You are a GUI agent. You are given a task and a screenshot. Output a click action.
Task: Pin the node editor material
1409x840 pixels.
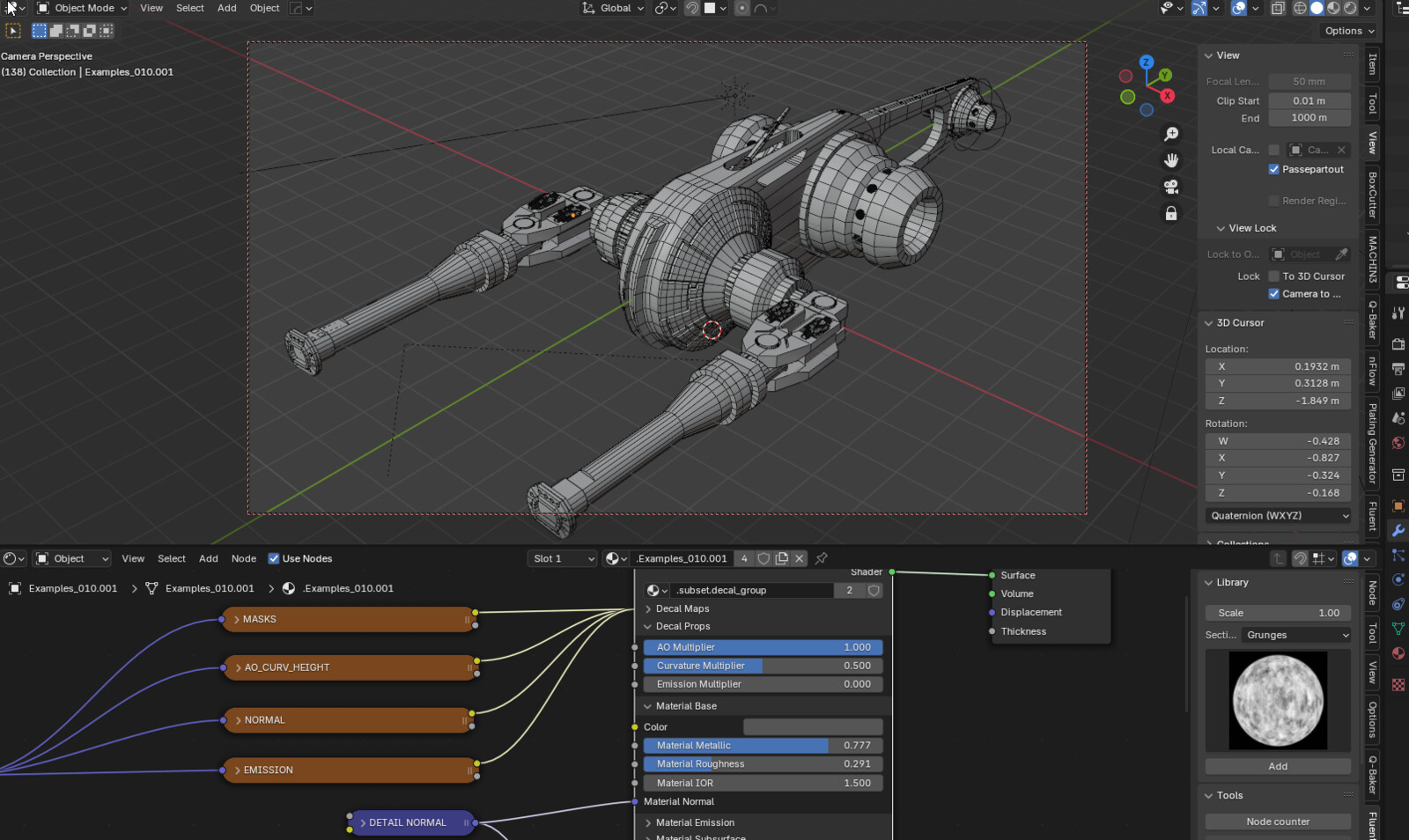[822, 558]
